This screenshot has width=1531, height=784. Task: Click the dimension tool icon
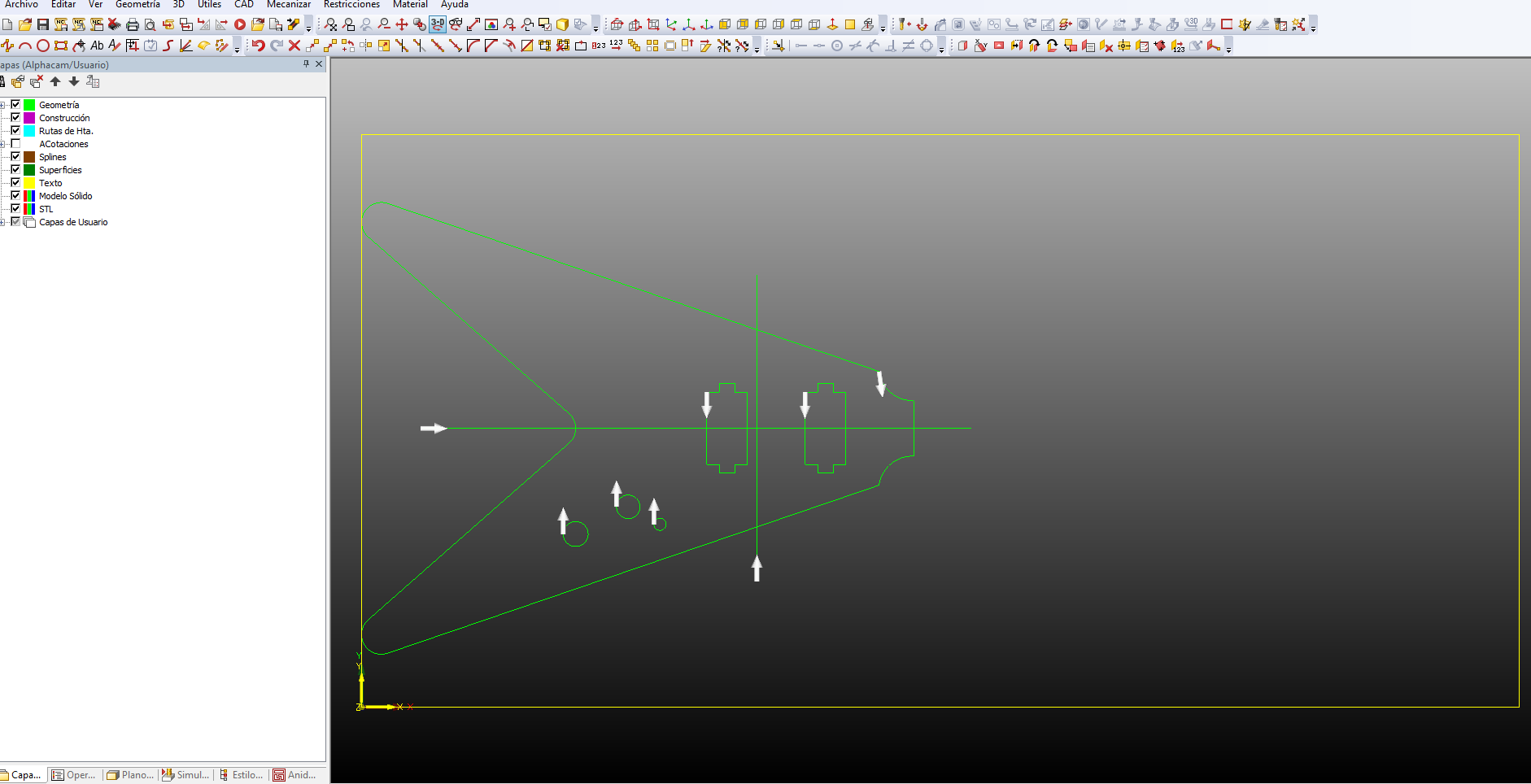coord(133,46)
